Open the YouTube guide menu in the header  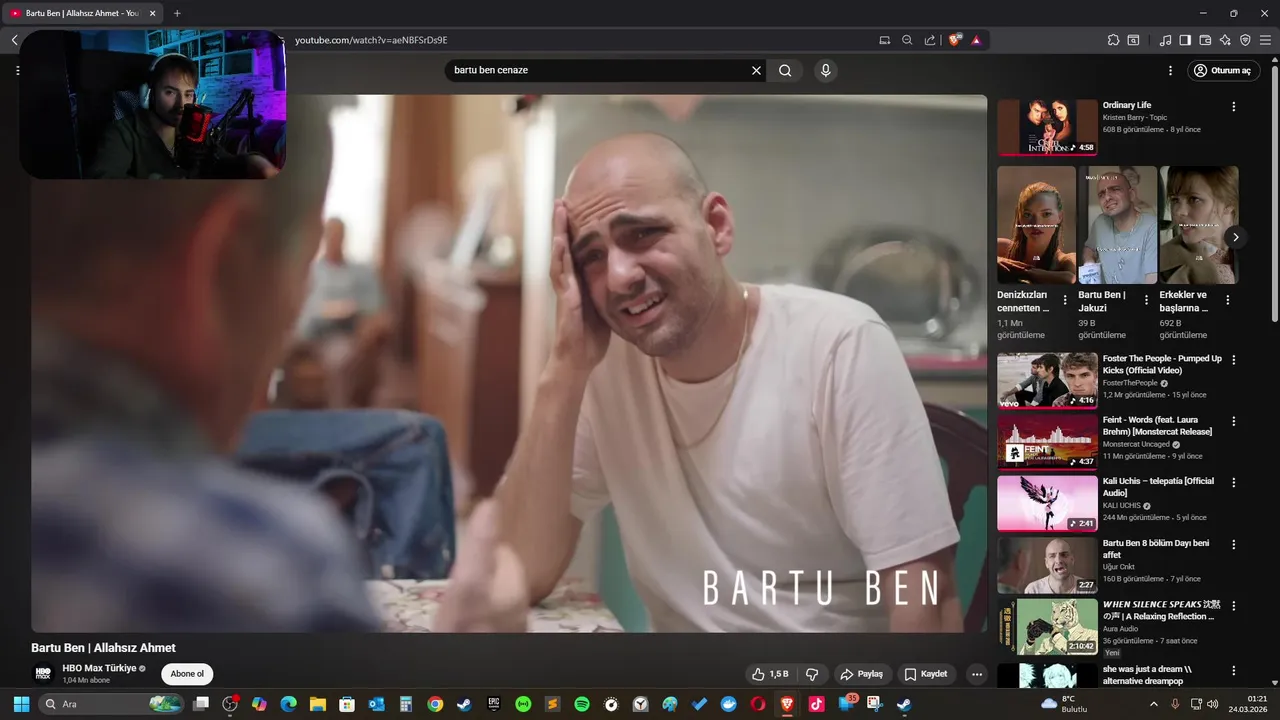(x=17, y=71)
